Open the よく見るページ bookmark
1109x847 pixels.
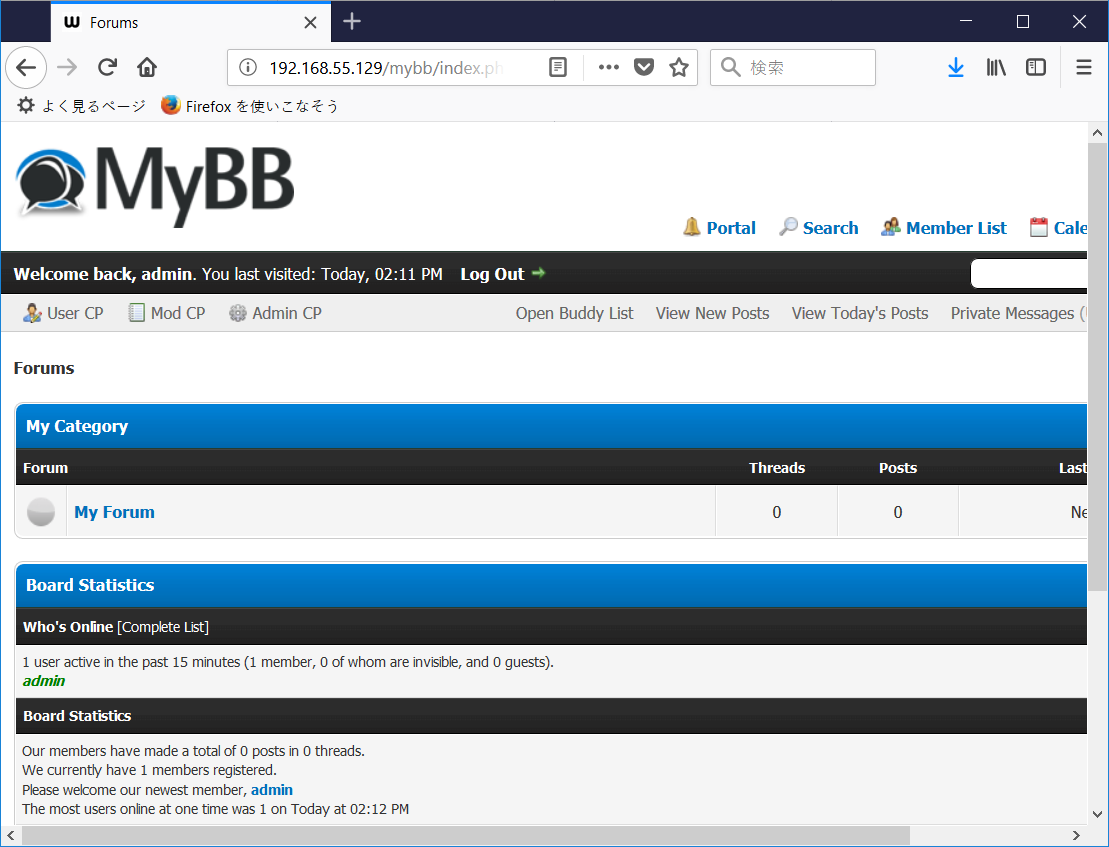pos(81,106)
